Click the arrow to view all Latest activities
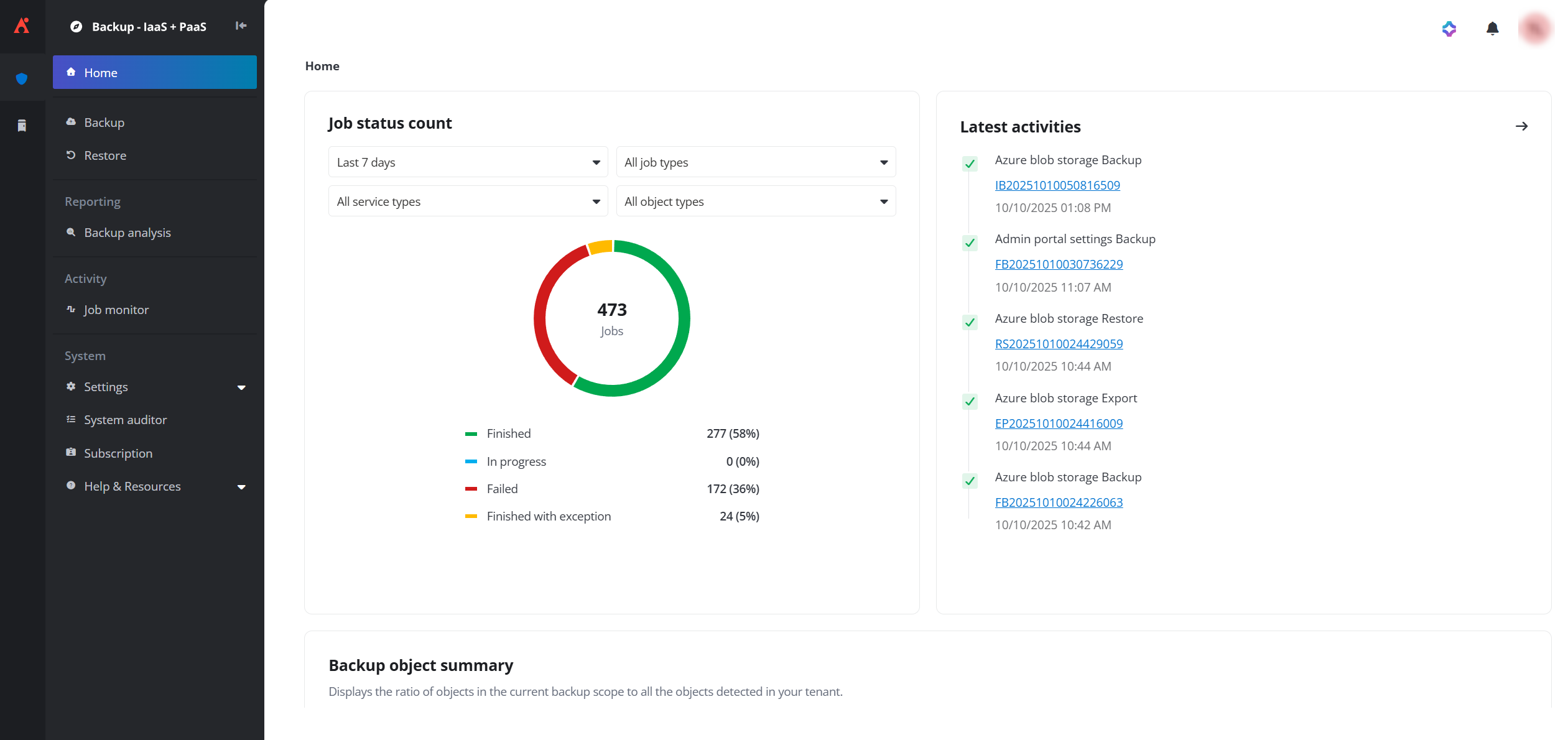This screenshot has height=740, width=1568. point(1521,126)
